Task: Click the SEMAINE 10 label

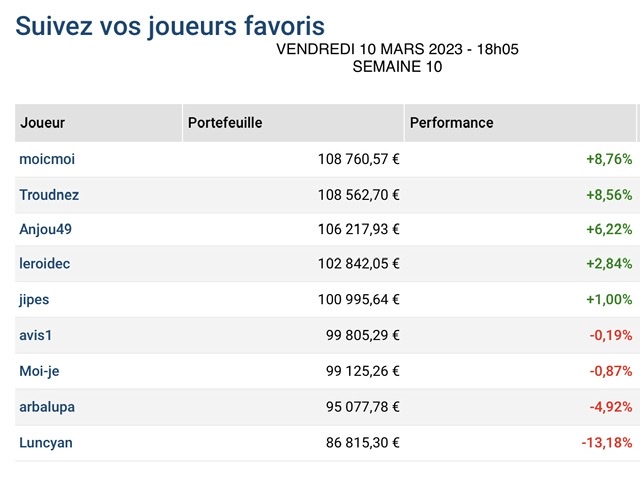Action: coord(397,67)
